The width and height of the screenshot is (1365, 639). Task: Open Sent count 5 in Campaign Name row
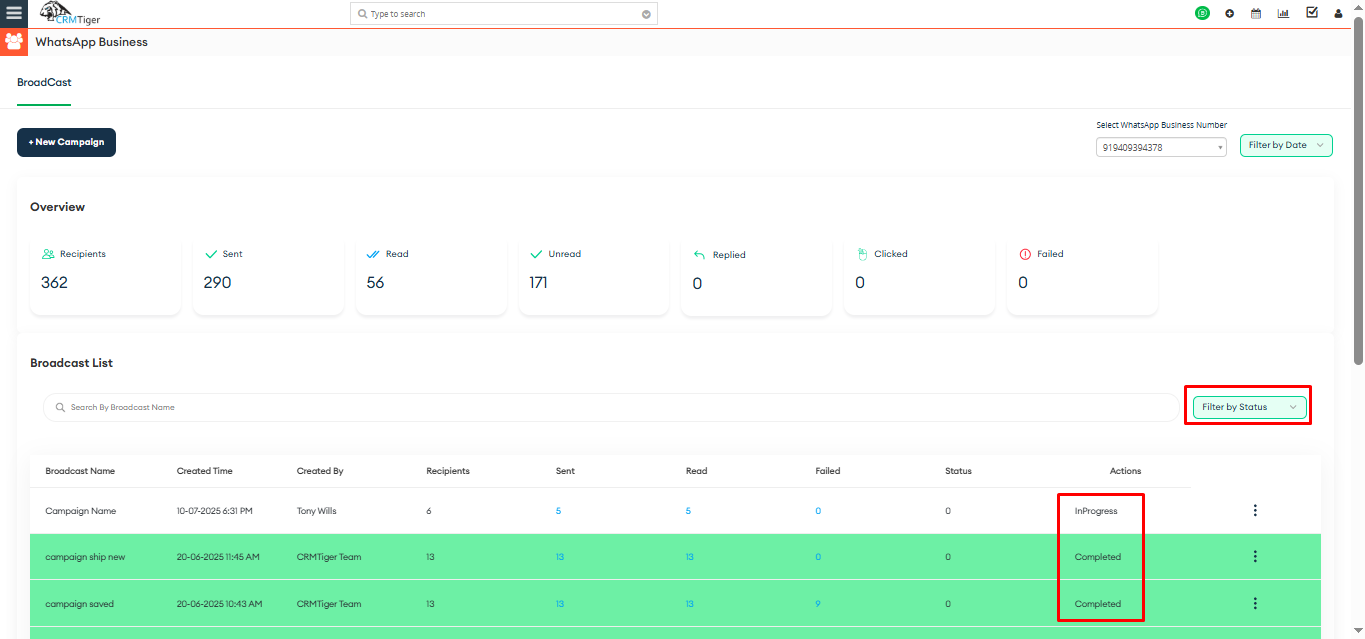558,511
